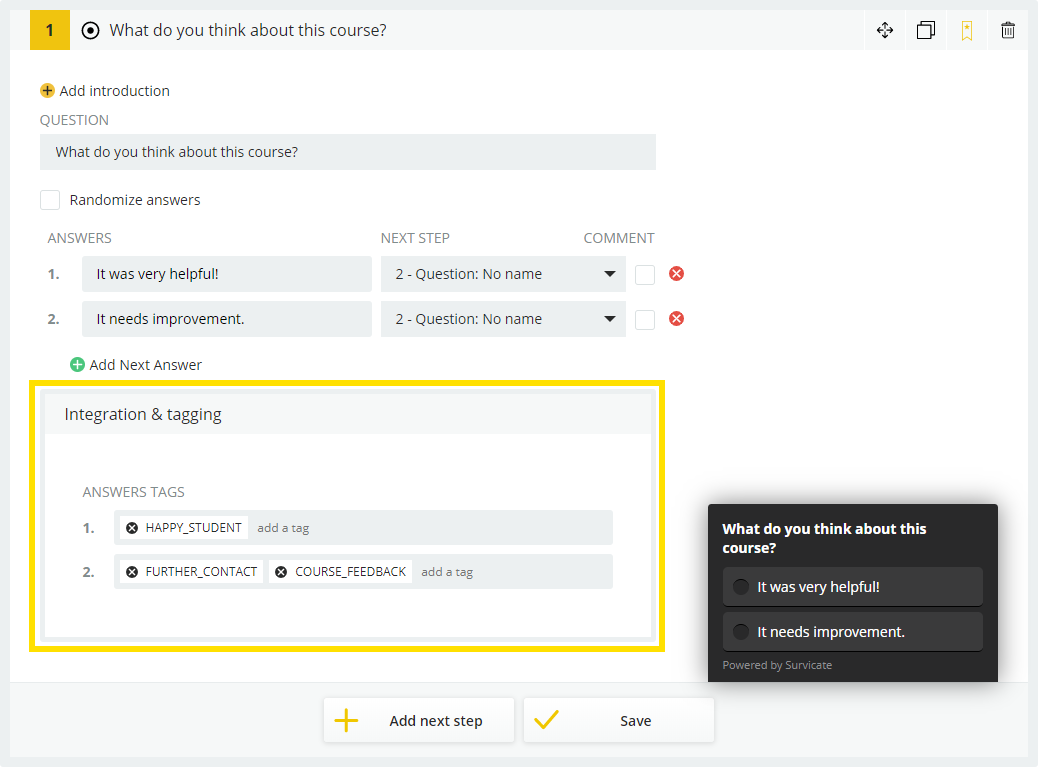Click the question number 1 badge

[50, 31]
